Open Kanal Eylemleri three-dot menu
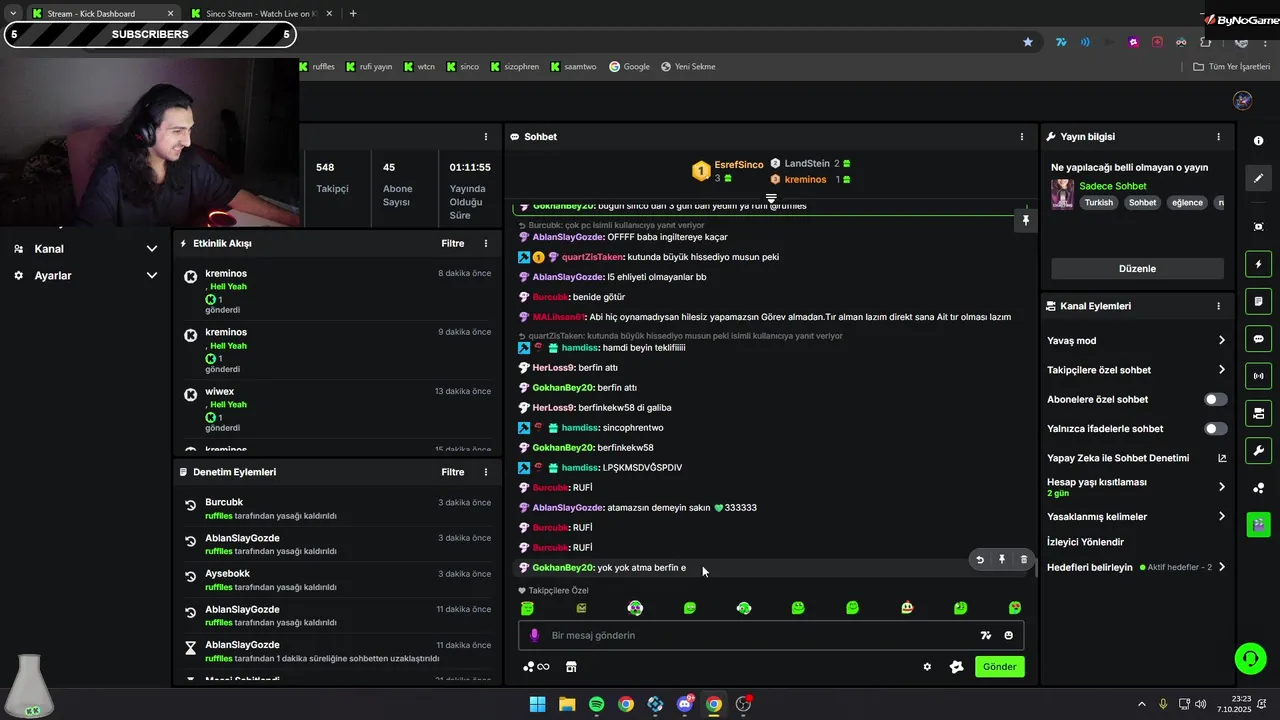This screenshot has height=720, width=1280. pos(1218,306)
